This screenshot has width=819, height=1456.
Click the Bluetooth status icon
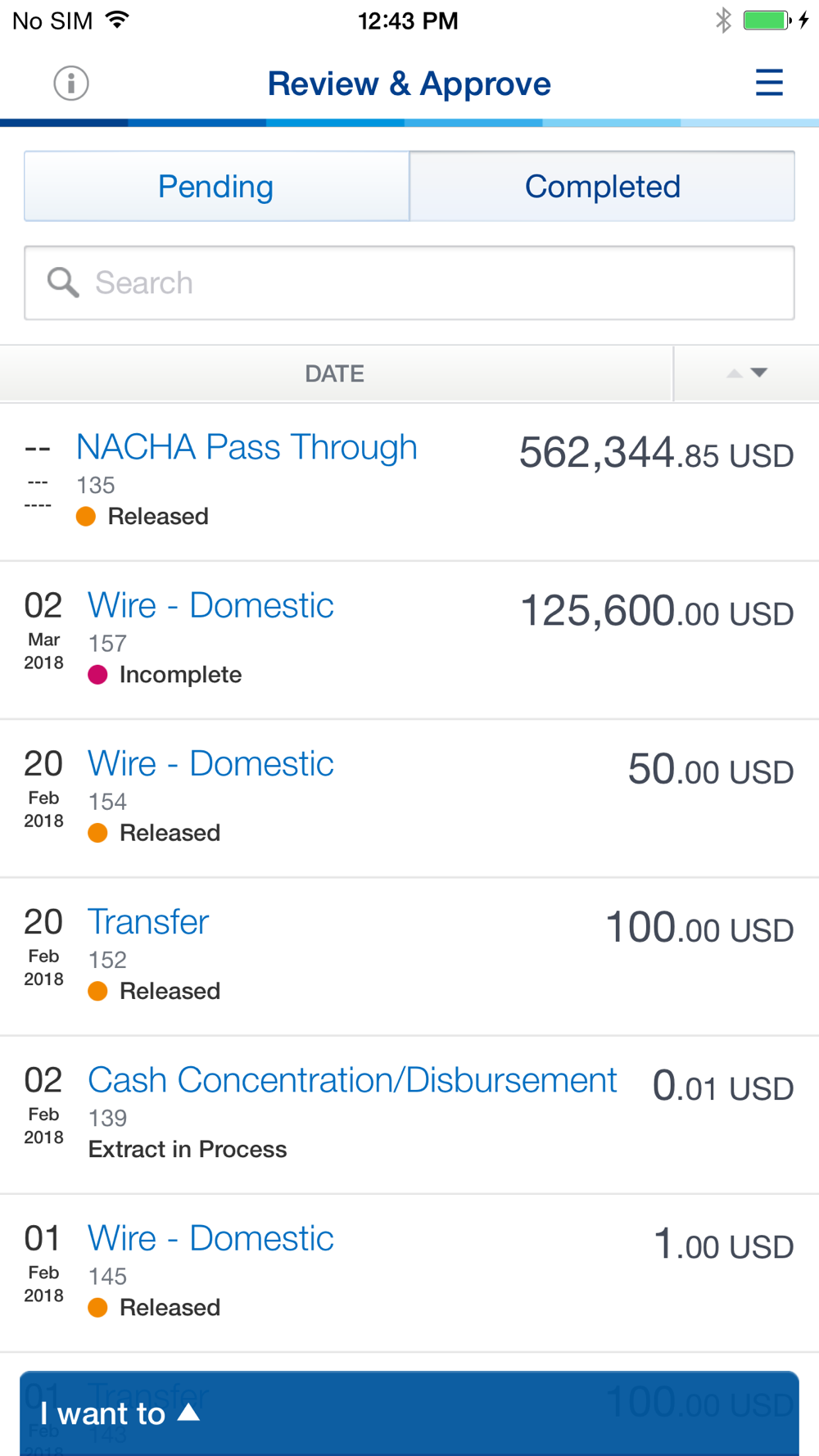[722, 20]
